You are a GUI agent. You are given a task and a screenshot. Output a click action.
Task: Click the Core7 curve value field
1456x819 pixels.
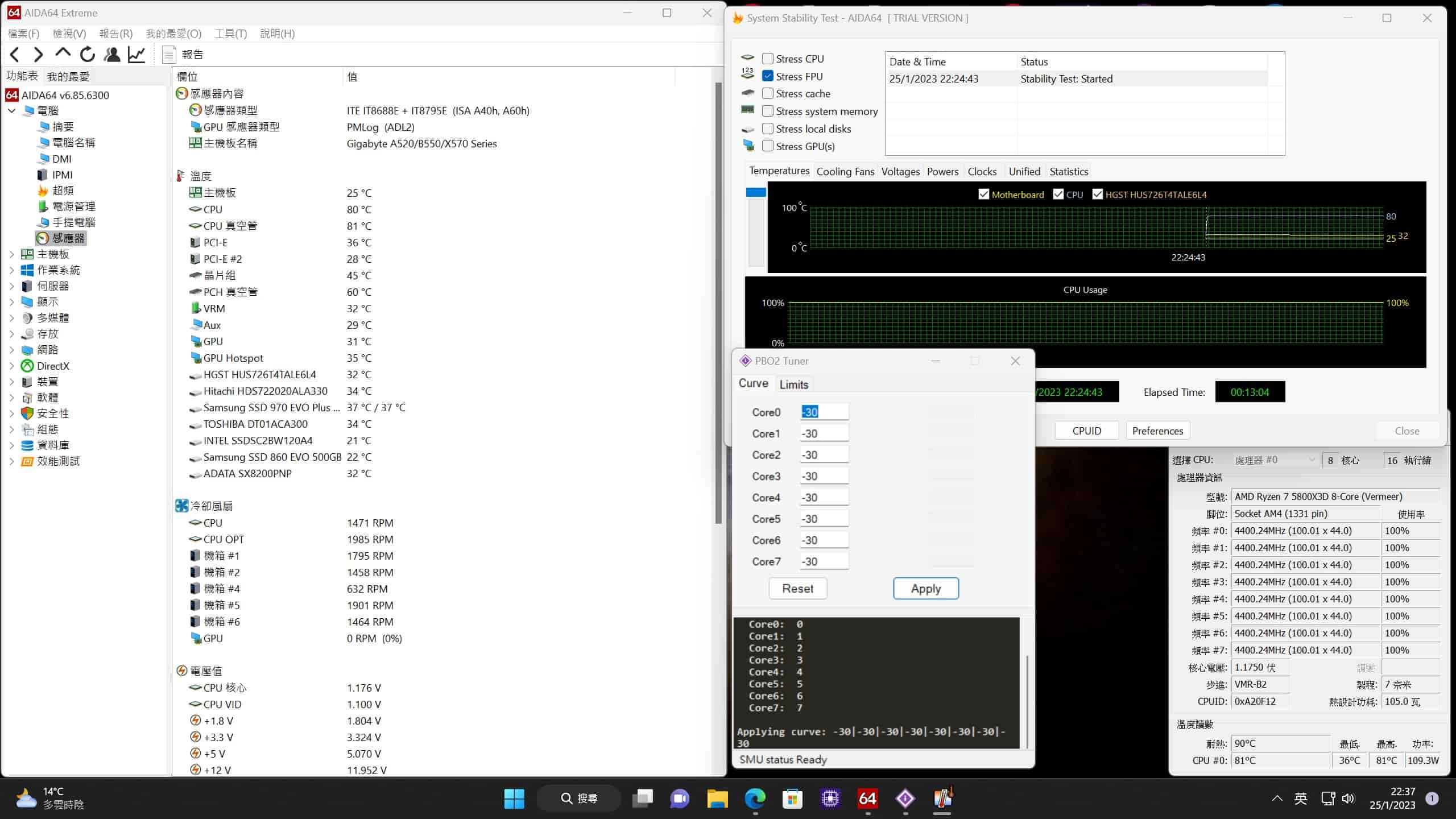tap(824, 561)
